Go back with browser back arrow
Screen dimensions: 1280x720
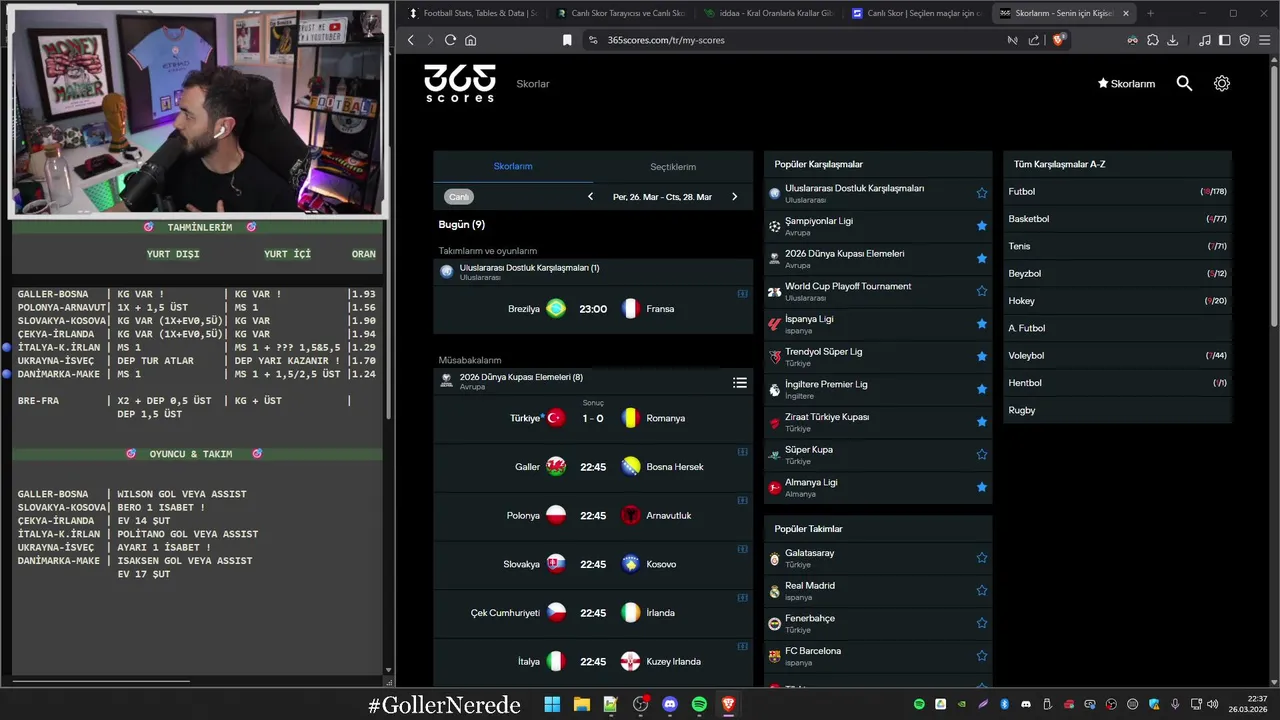[410, 40]
